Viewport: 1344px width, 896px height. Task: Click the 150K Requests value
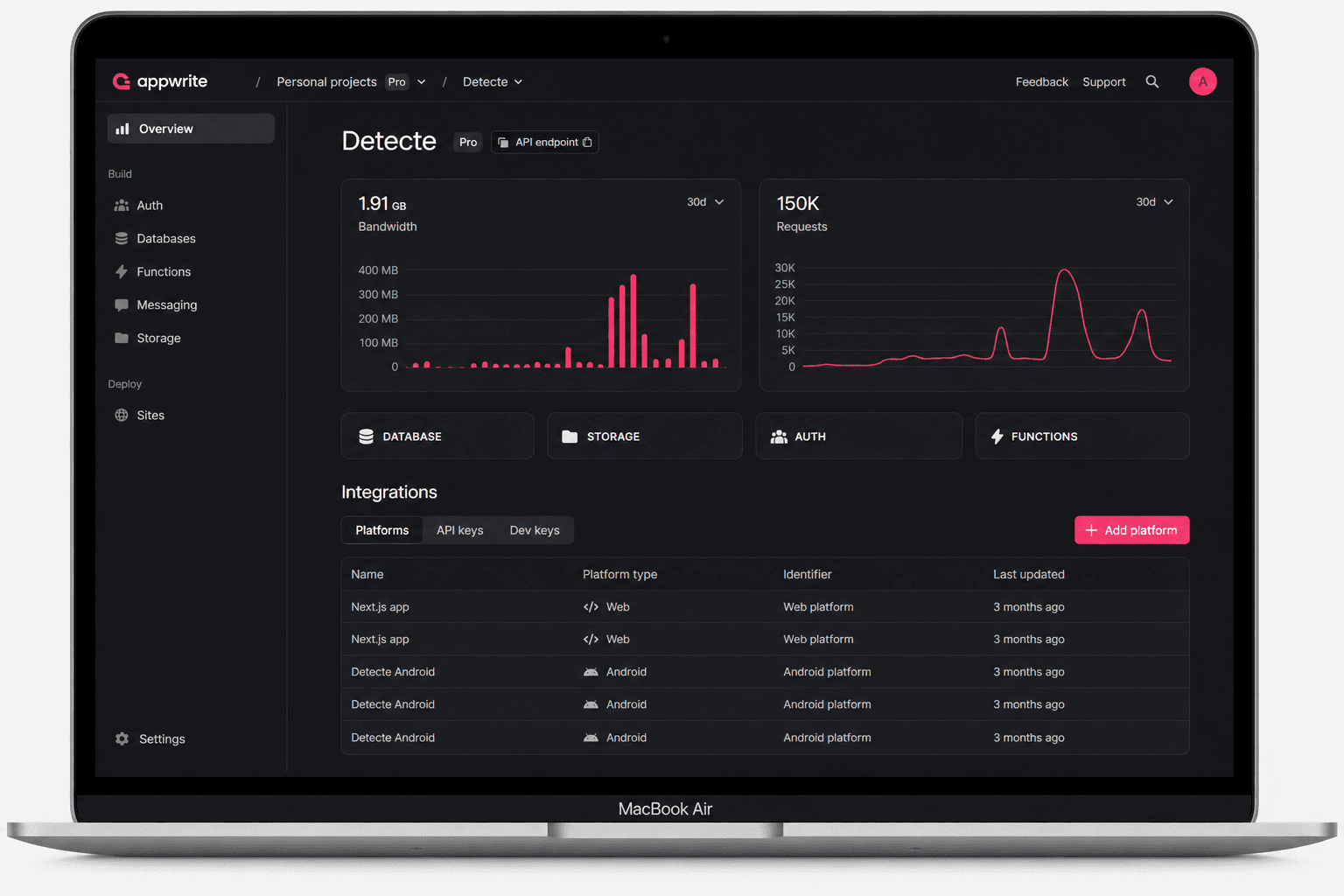pos(798,203)
